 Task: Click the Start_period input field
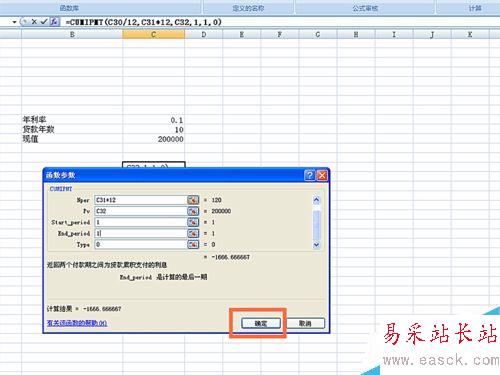(x=141, y=222)
